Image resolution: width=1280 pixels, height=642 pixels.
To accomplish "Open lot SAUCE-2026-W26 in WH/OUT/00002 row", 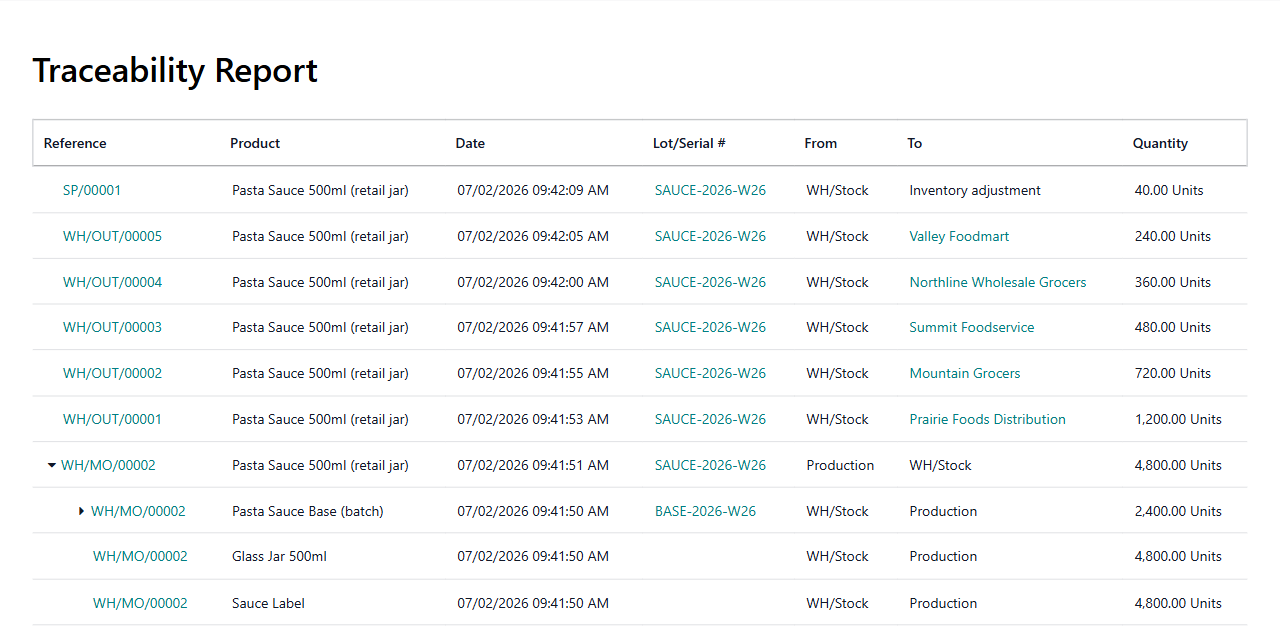I will [x=710, y=373].
